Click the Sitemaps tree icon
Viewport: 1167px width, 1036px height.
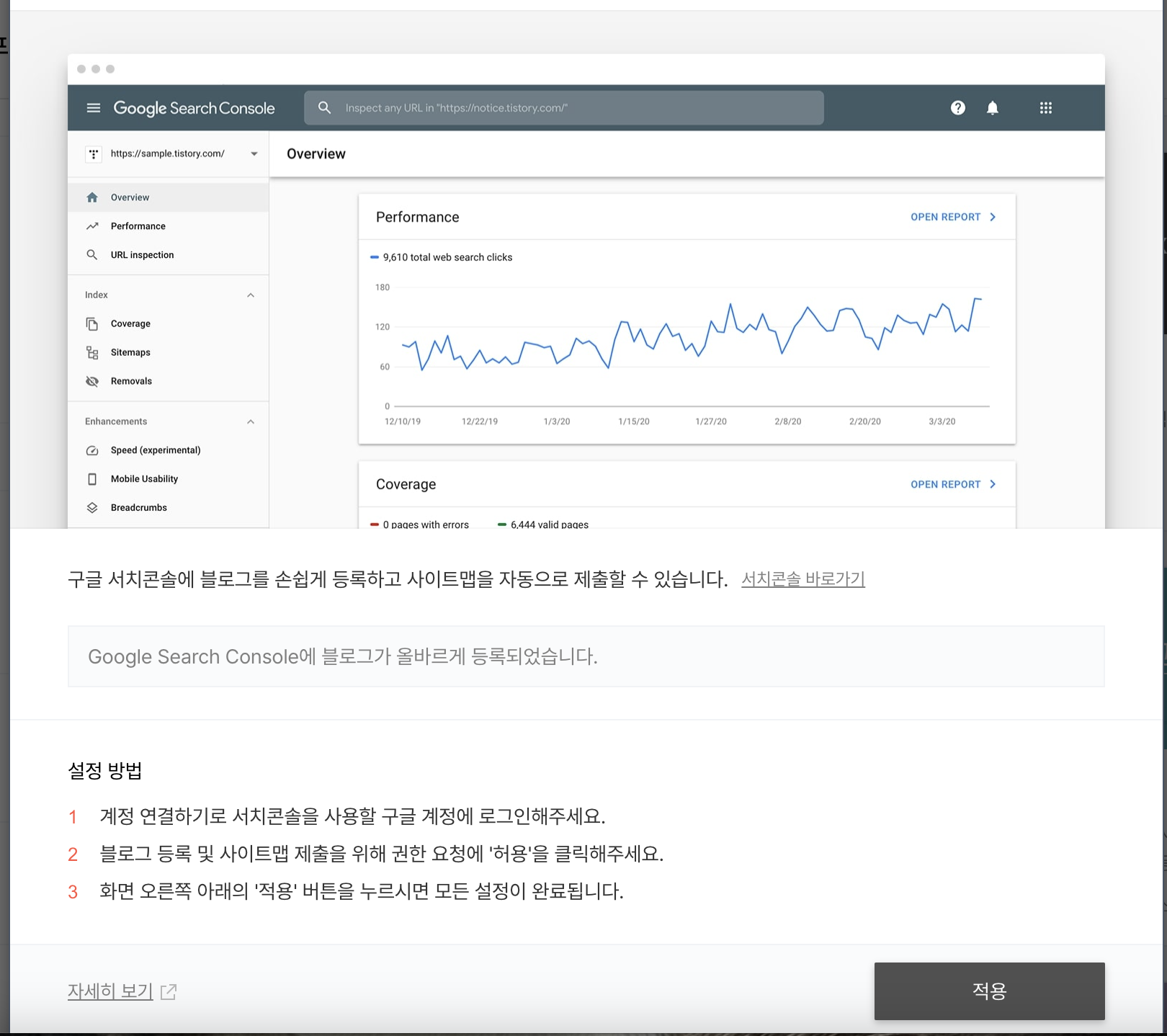(92, 352)
